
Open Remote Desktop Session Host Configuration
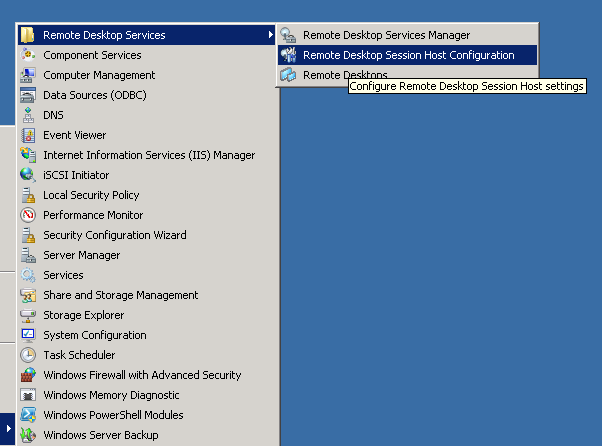407,55
